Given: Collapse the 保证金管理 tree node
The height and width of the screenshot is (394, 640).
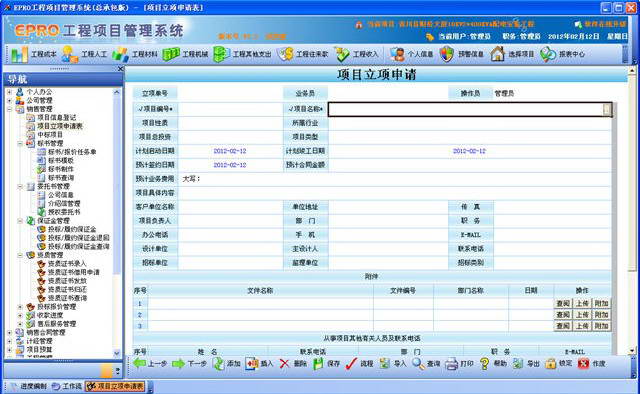Looking at the screenshot, I should pyautogui.click(x=20, y=220).
